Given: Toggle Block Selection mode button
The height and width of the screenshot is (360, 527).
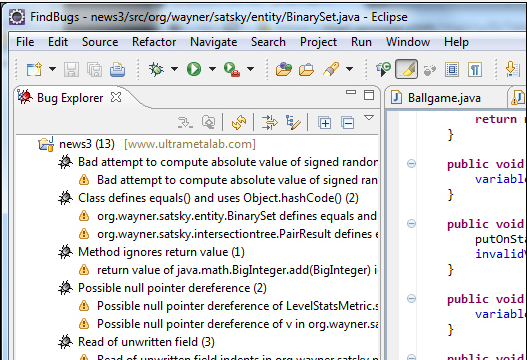Looking at the screenshot, I should (x=452, y=70).
